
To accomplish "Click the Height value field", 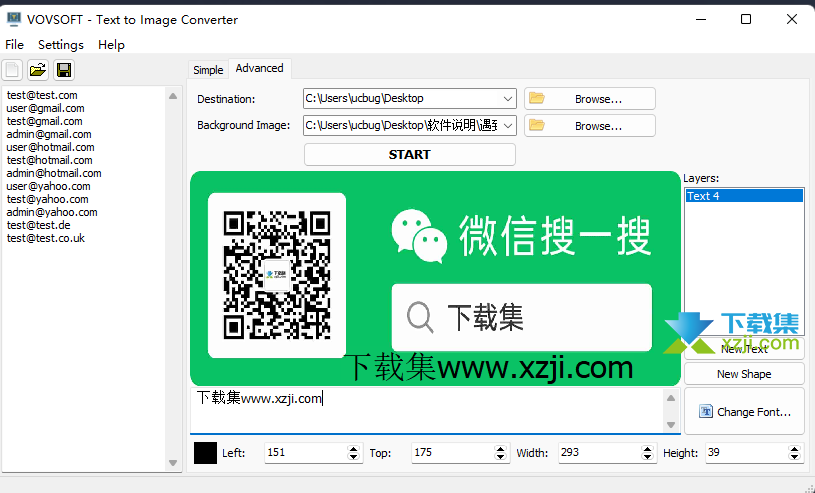I will click(746, 452).
